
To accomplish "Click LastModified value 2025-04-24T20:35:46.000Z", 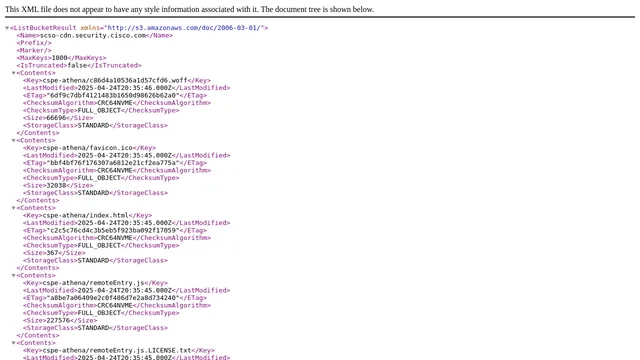I will coord(124,88).
